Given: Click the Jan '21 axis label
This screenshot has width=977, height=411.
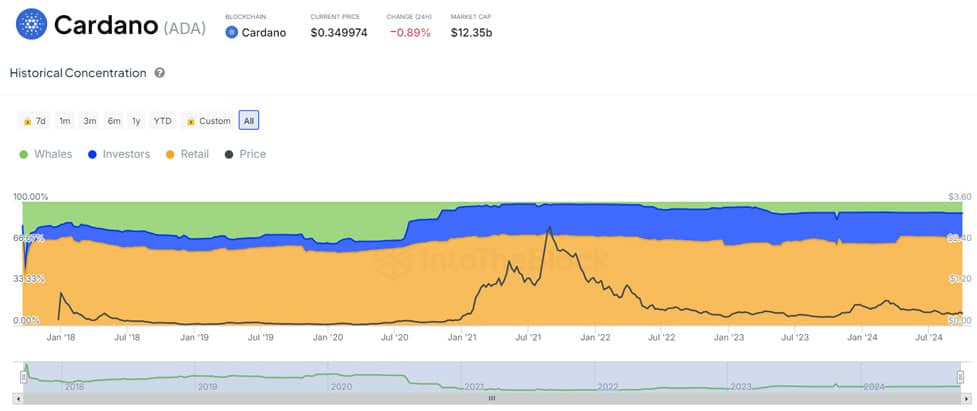Looking at the screenshot, I should coord(464,338).
